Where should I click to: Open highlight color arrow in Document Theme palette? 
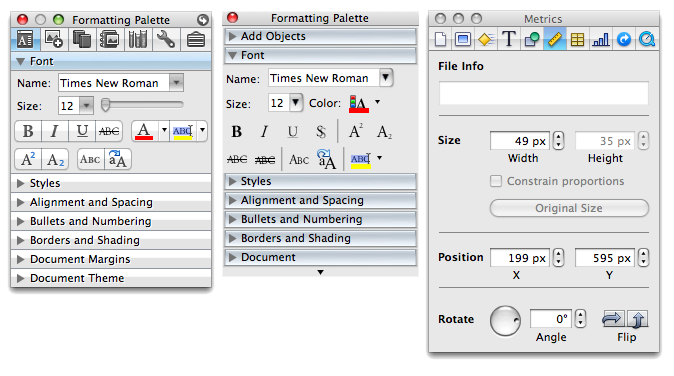pyautogui.click(x=202, y=130)
